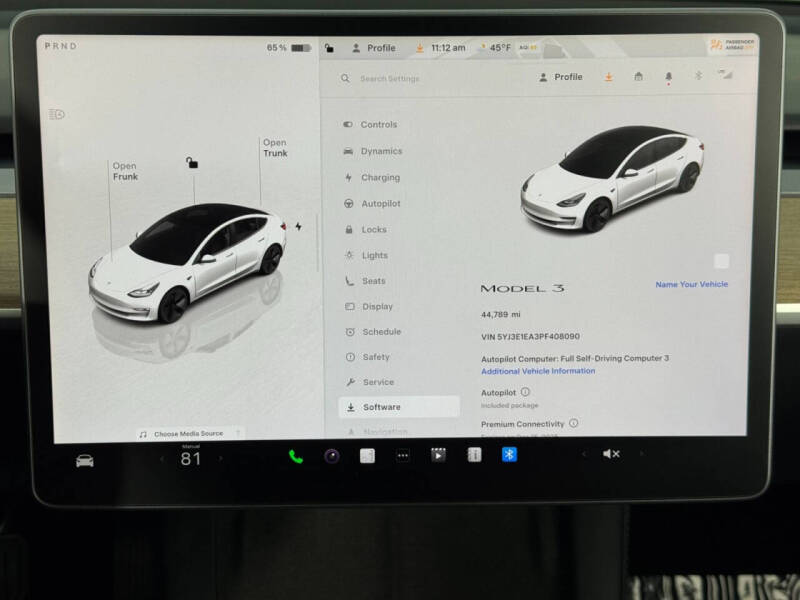Tap the notifications bell icon at top right

668,76
